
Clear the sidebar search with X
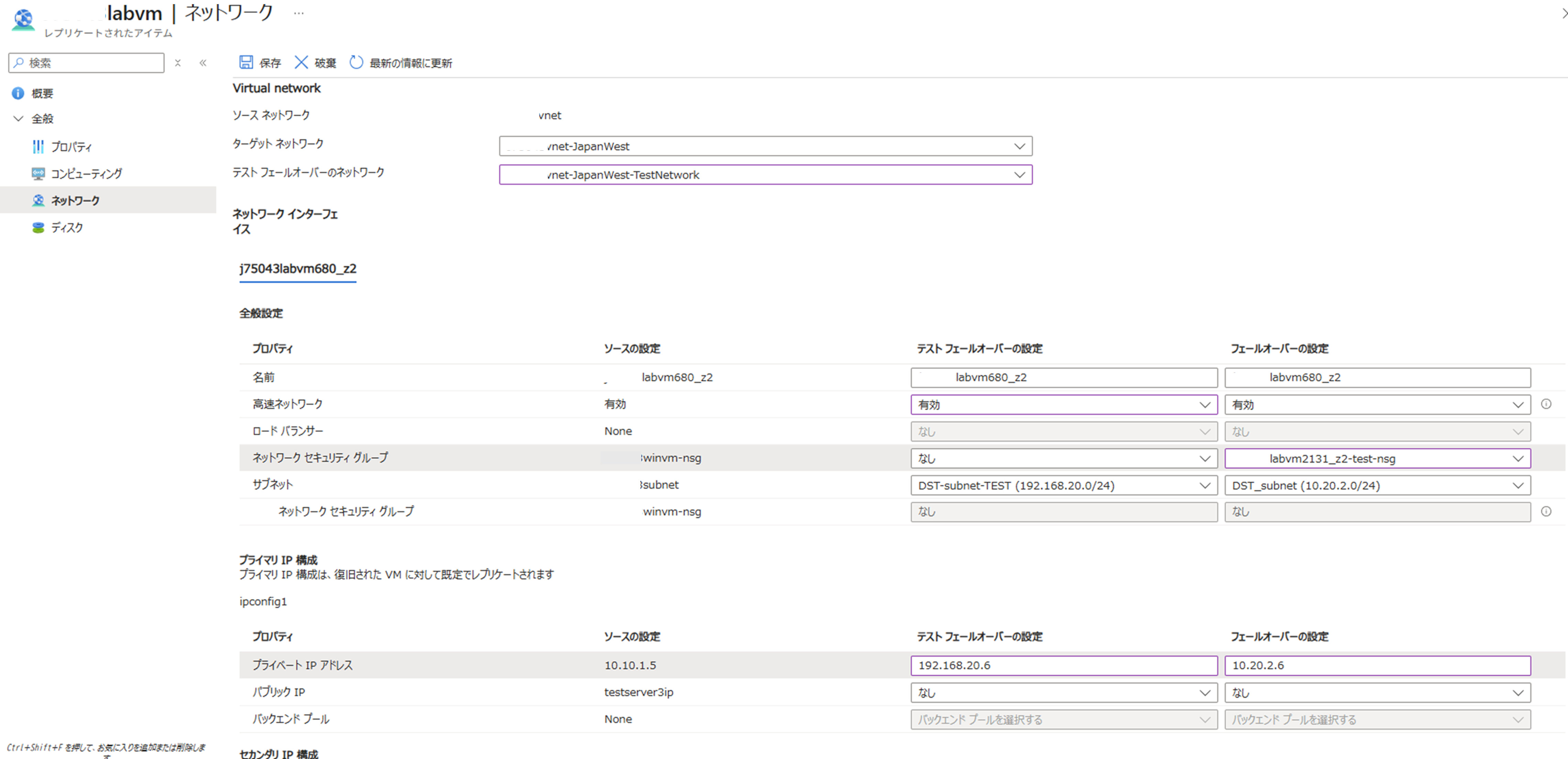click(x=178, y=63)
